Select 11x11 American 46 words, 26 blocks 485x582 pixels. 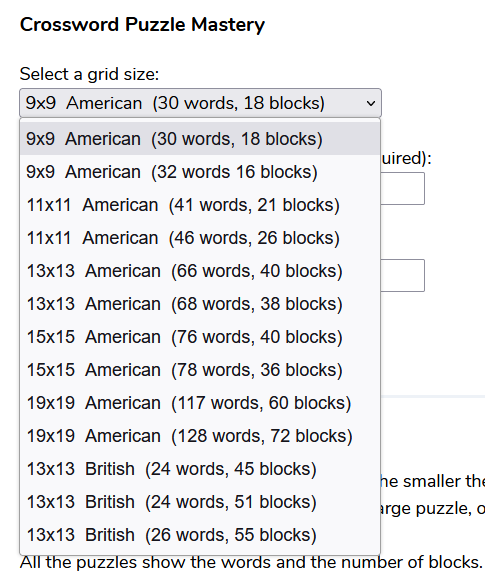pos(200,238)
